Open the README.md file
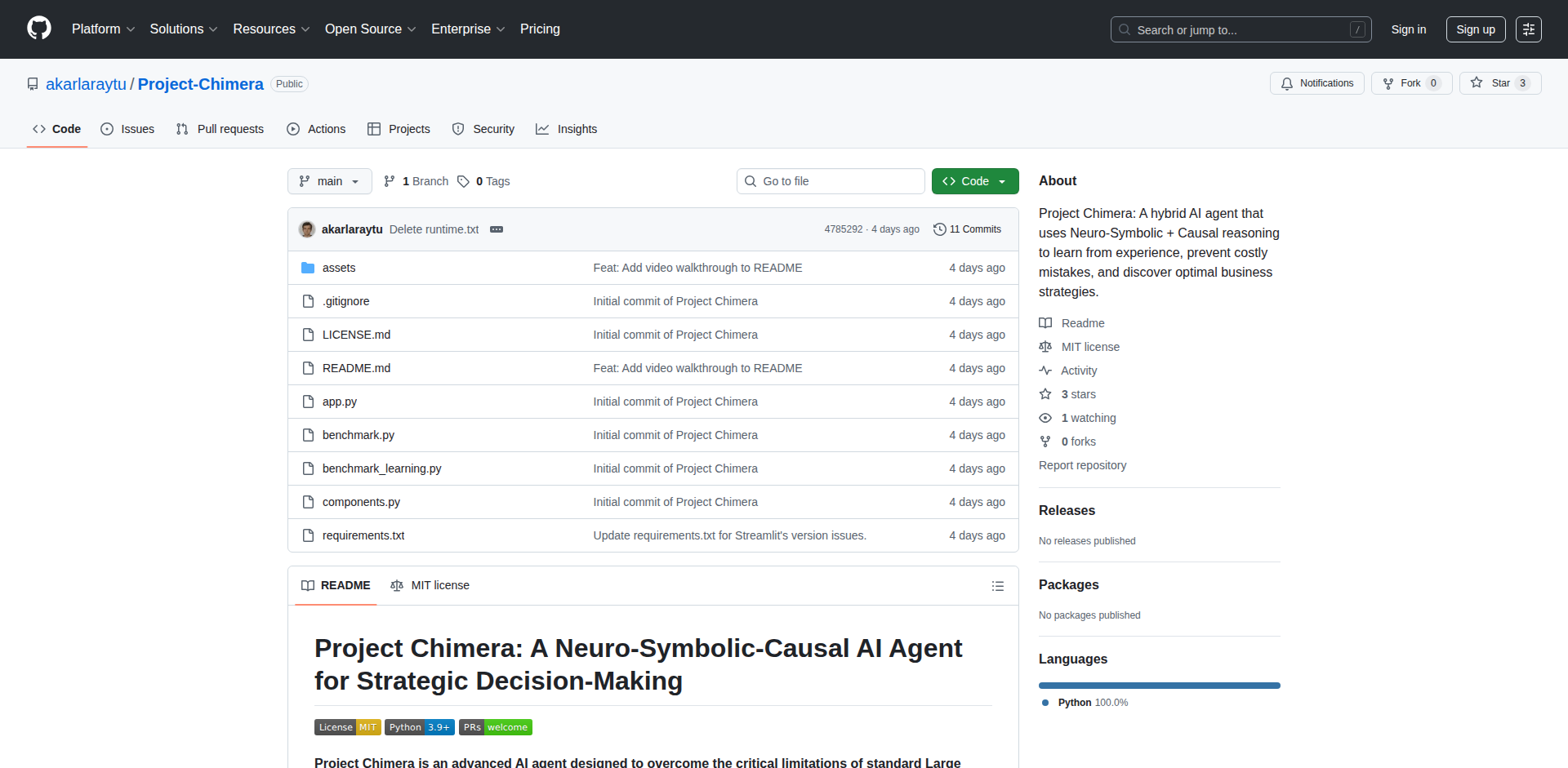The width and height of the screenshot is (1568, 768). point(356,368)
